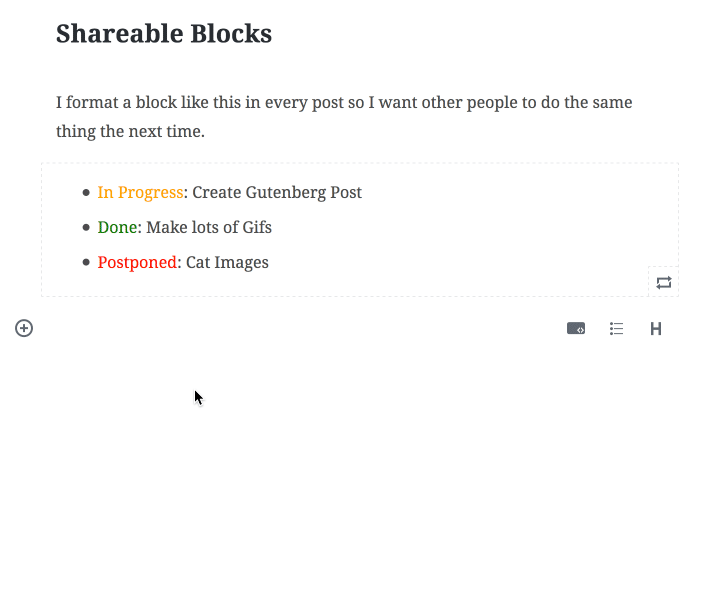
Task: Click the red Postponed label
Action: tap(137, 262)
